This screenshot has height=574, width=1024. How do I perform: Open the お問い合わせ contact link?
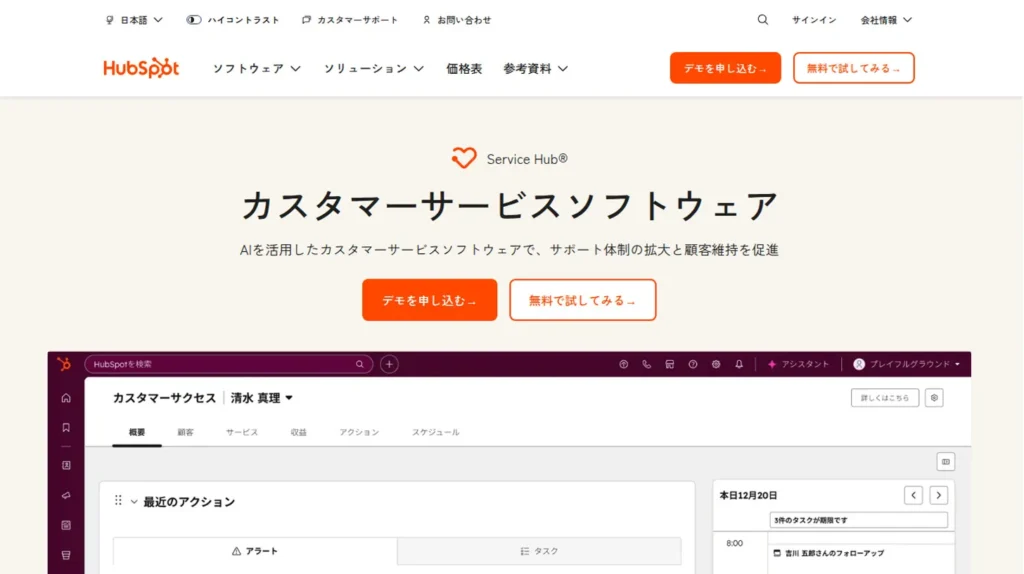coord(456,20)
